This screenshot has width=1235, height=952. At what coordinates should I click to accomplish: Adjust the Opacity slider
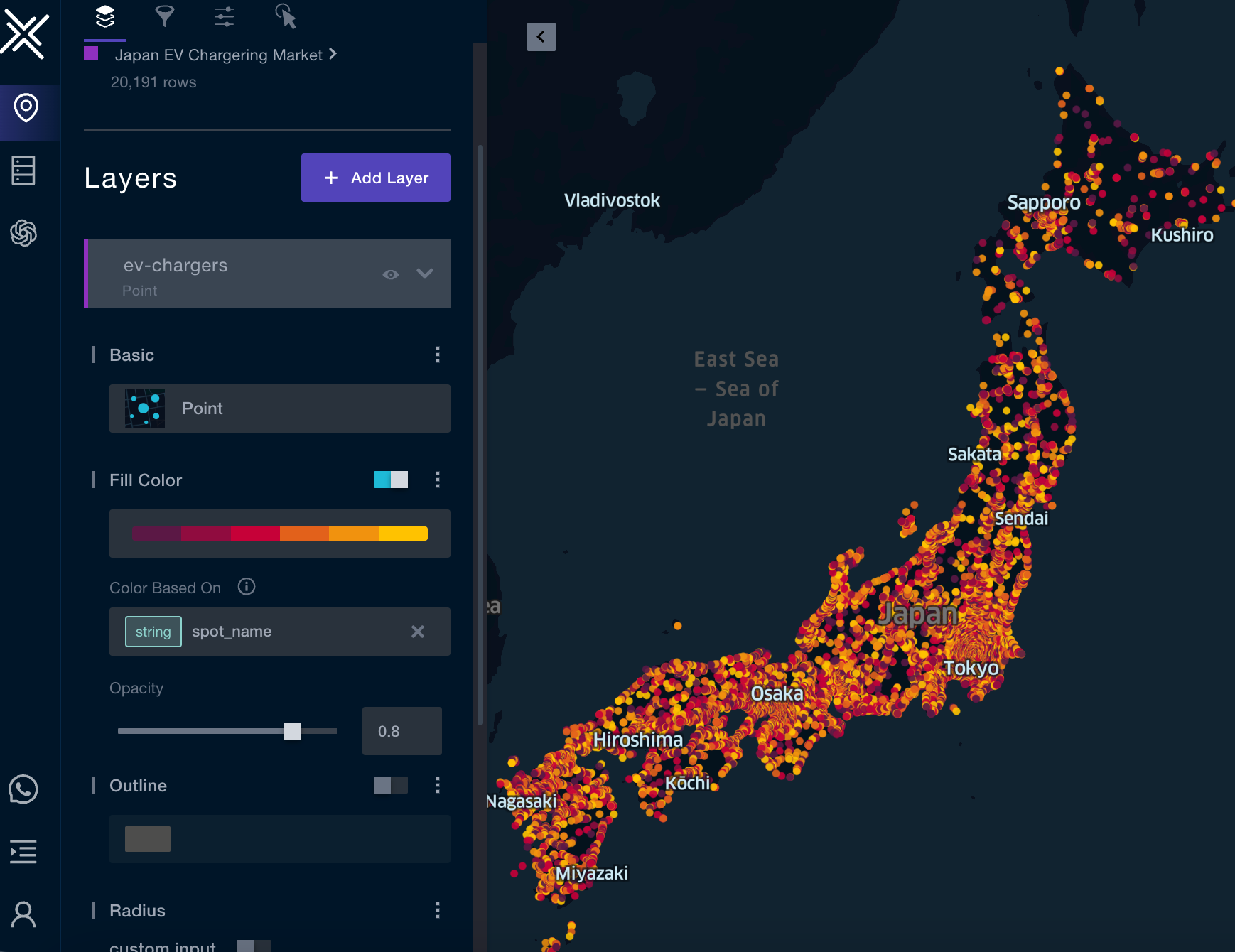coord(292,730)
